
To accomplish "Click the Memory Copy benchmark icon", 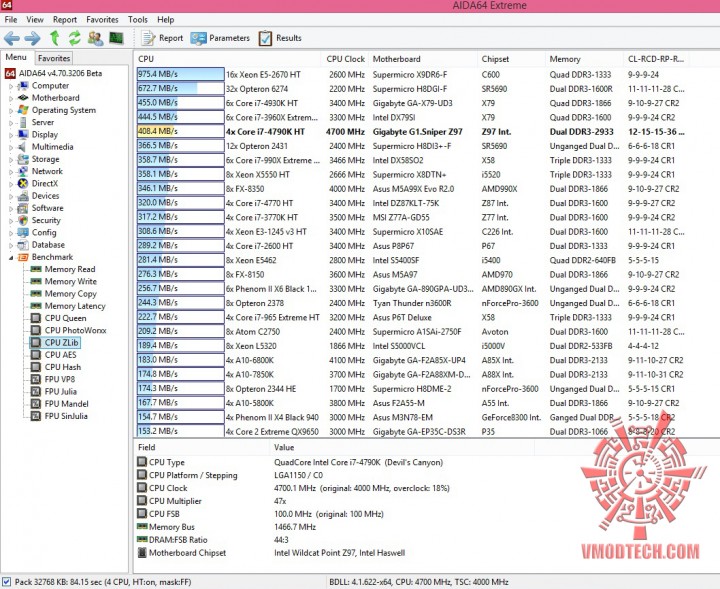I will 36,294.
